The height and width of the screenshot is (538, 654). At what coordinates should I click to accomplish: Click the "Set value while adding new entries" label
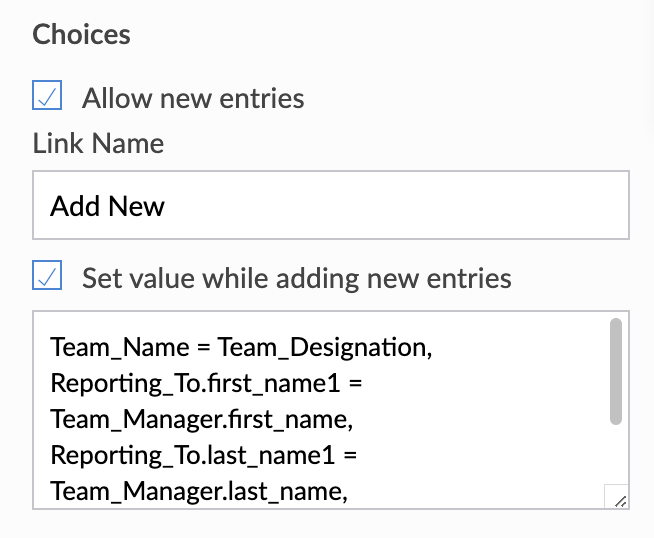(296, 277)
